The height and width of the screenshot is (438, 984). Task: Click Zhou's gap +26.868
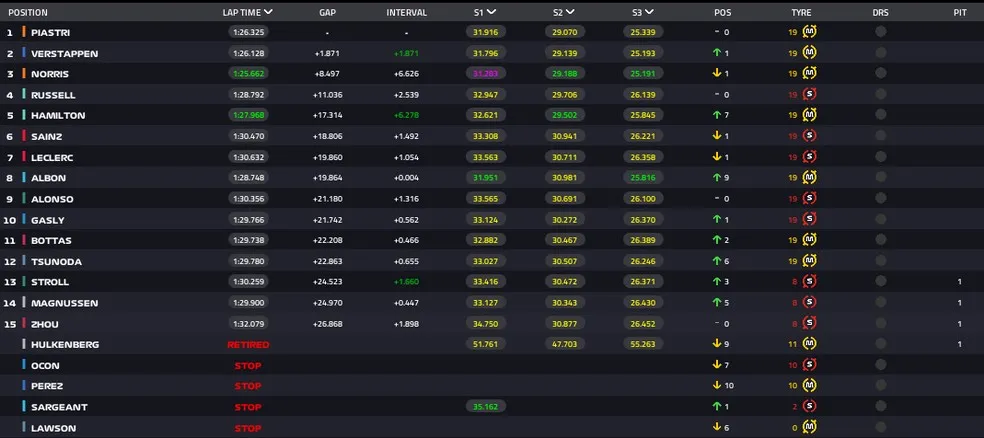point(328,324)
